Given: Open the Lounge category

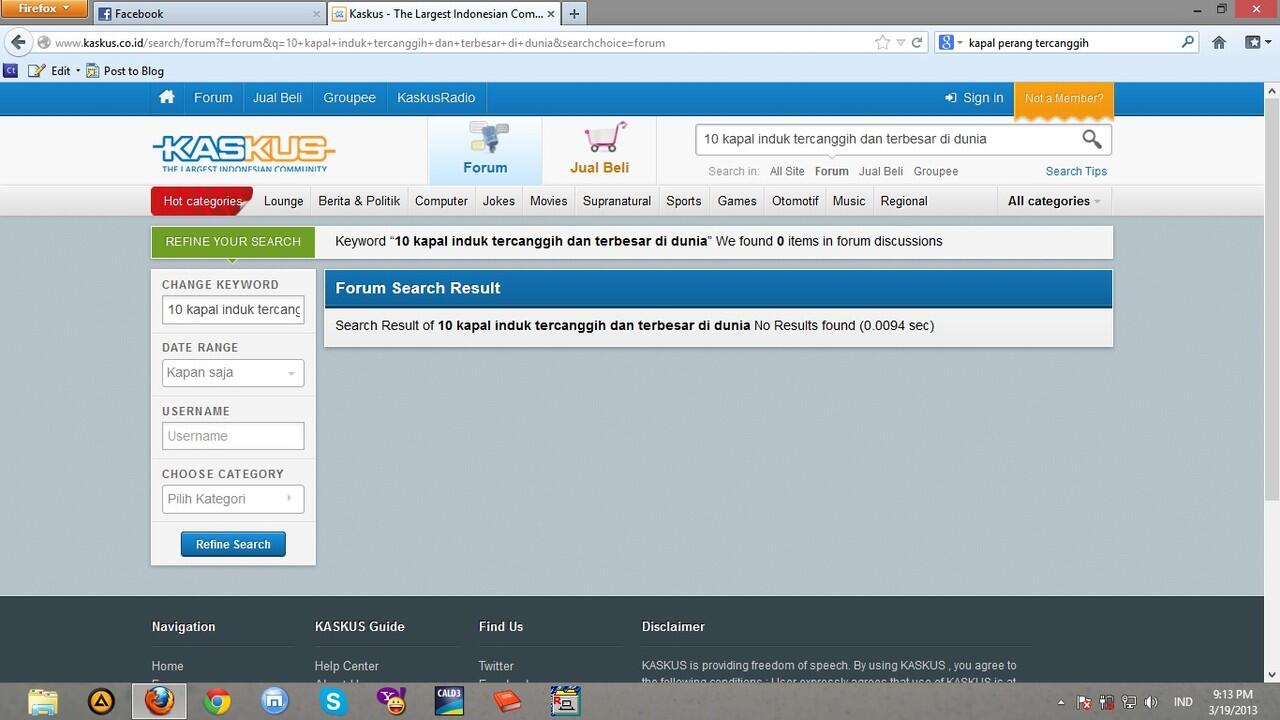Looking at the screenshot, I should (x=283, y=201).
